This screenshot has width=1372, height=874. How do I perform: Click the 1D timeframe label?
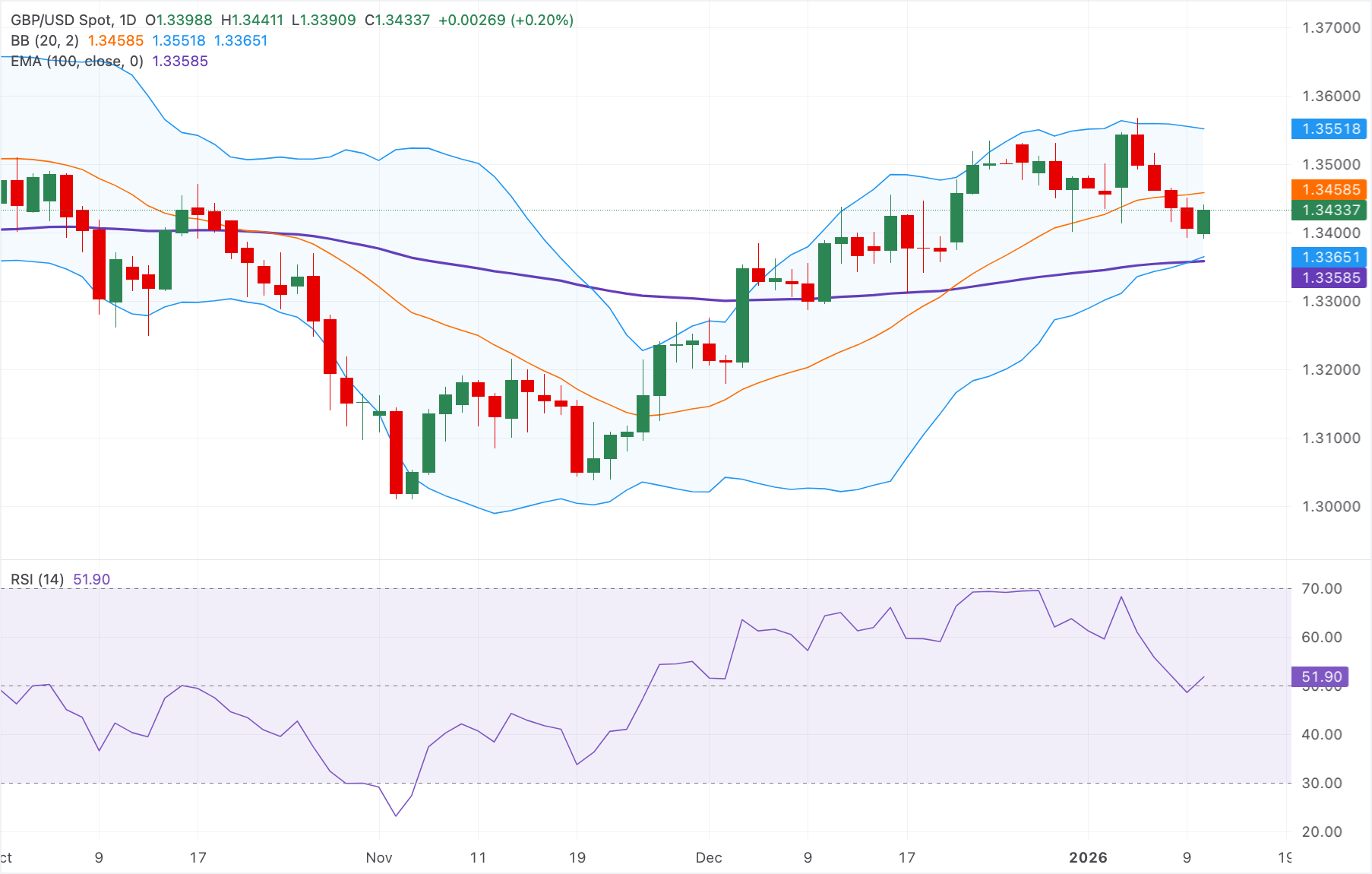coord(129,21)
